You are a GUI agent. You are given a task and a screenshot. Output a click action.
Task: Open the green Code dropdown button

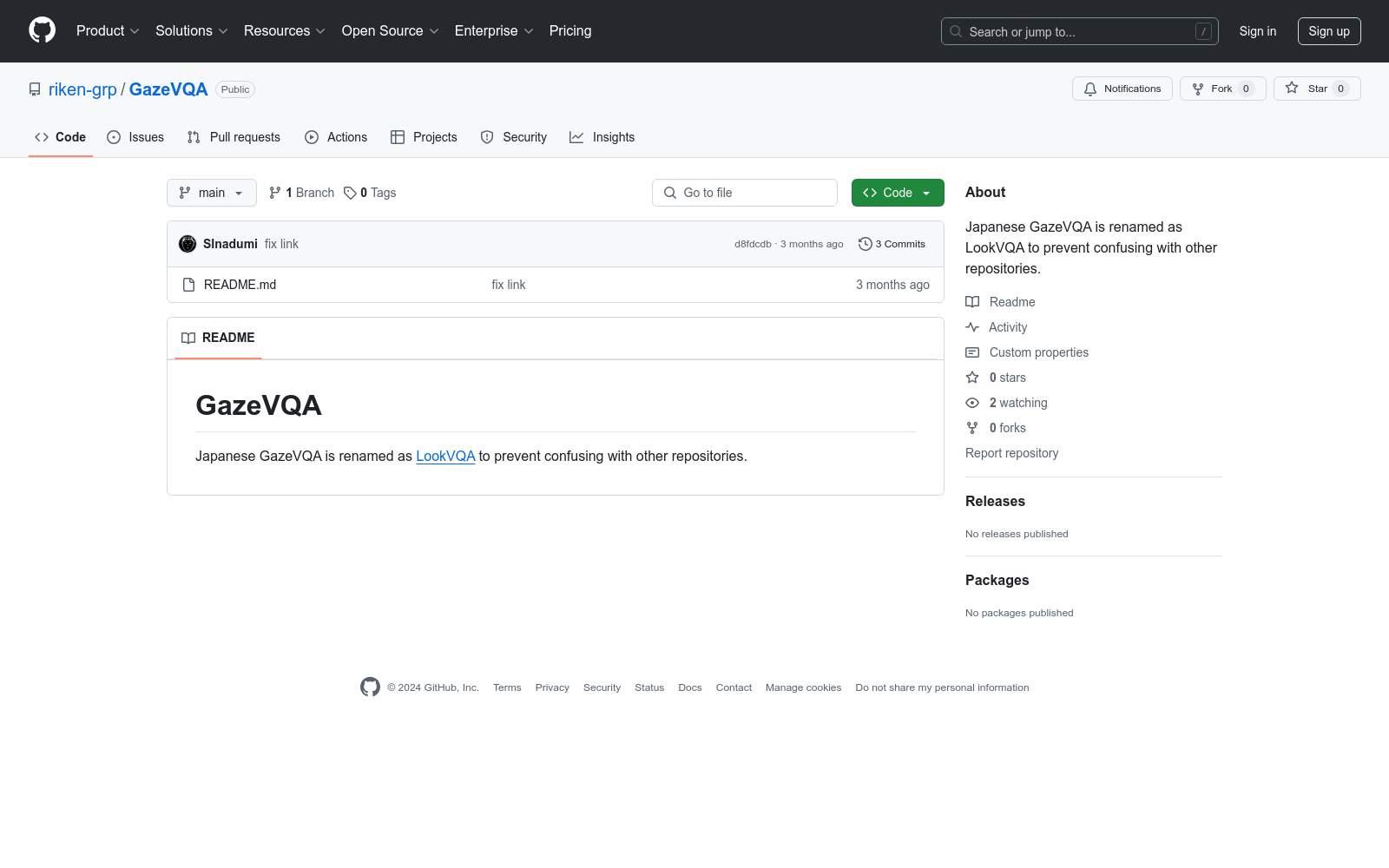(898, 193)
